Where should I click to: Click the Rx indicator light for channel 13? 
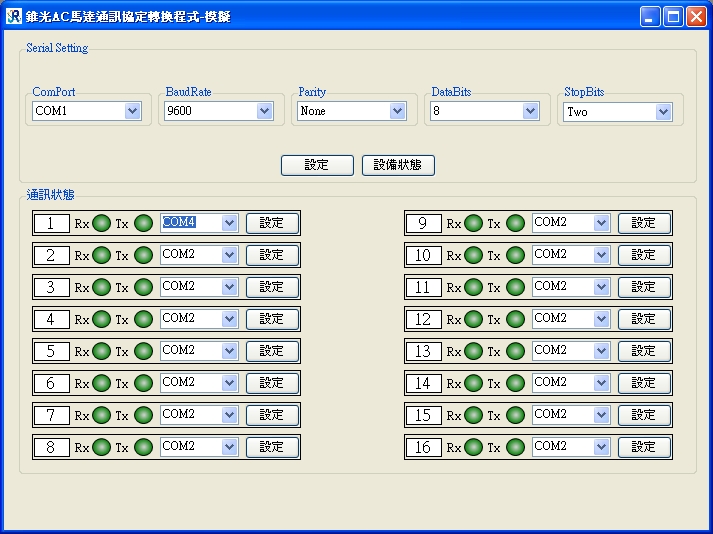pos(473,351)
